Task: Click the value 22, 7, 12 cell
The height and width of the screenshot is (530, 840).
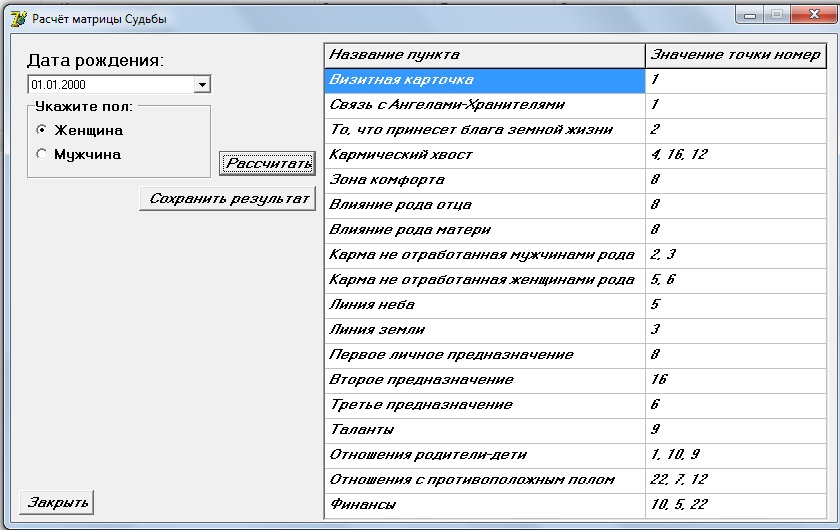Action: [x=736, y=480]
